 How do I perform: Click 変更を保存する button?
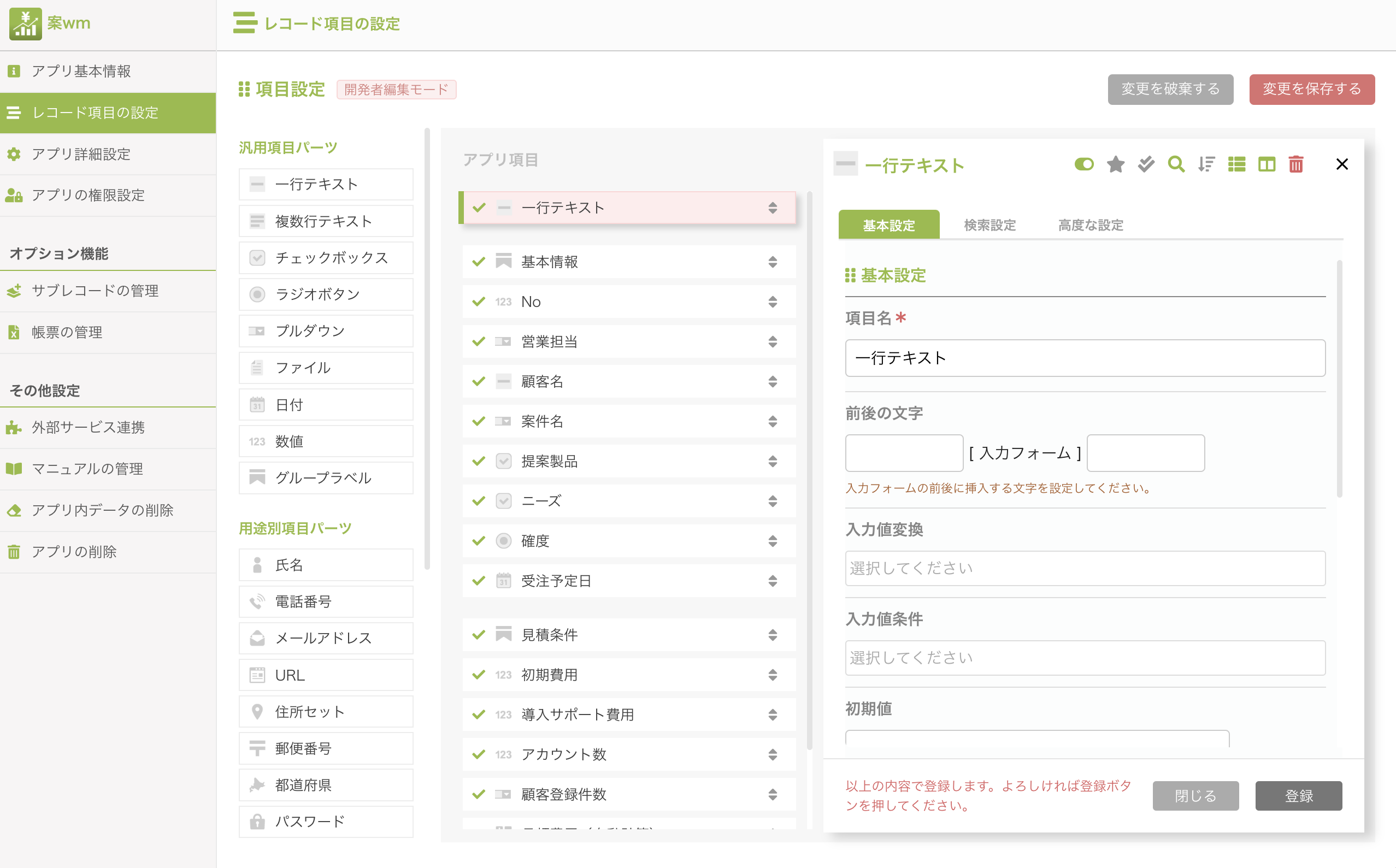coord(1312,89)
